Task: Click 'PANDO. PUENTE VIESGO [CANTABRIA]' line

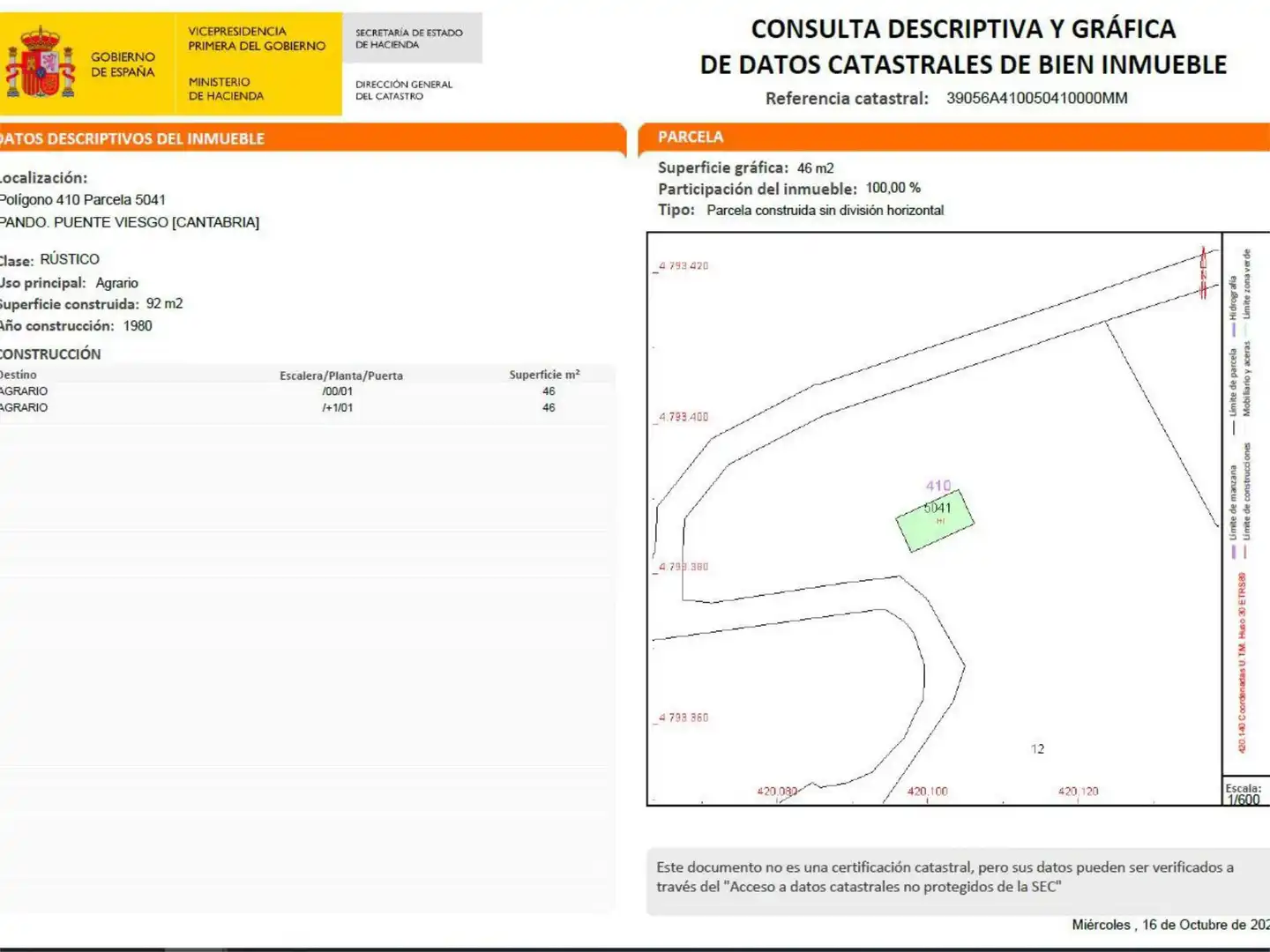Action: coord(130,222)
